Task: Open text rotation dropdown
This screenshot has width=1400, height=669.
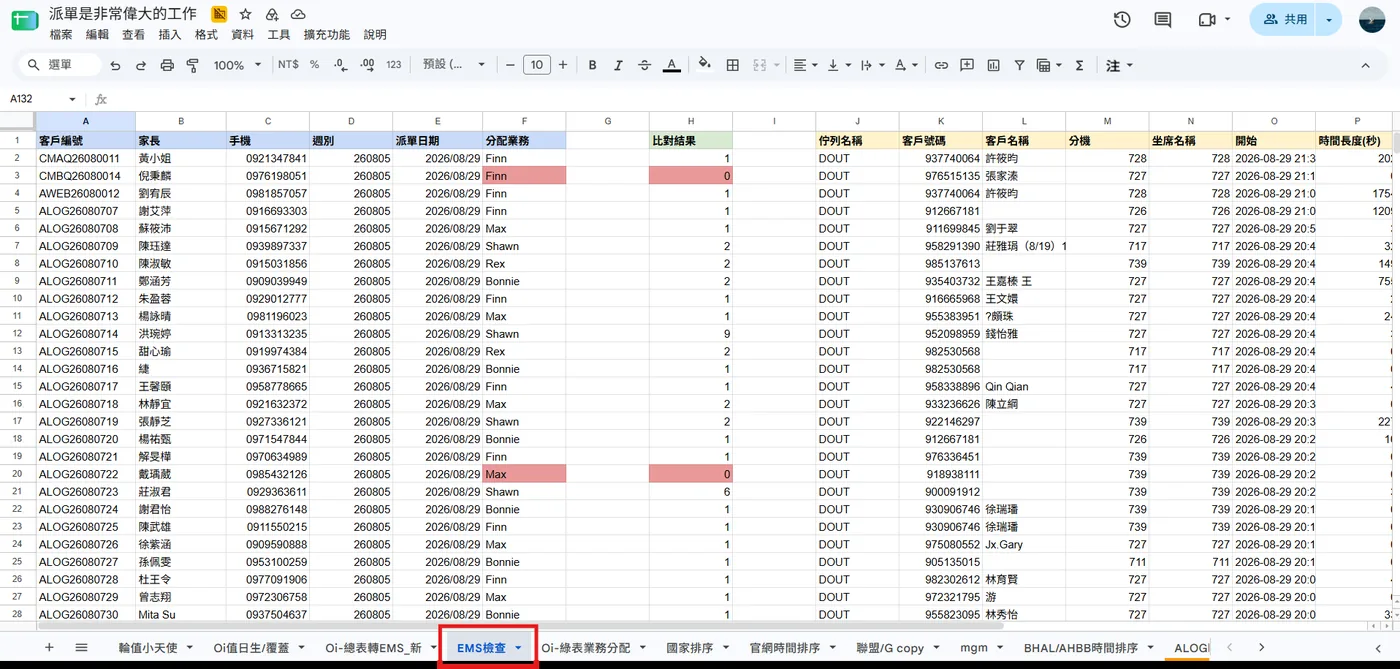Action: pos(905,65)
